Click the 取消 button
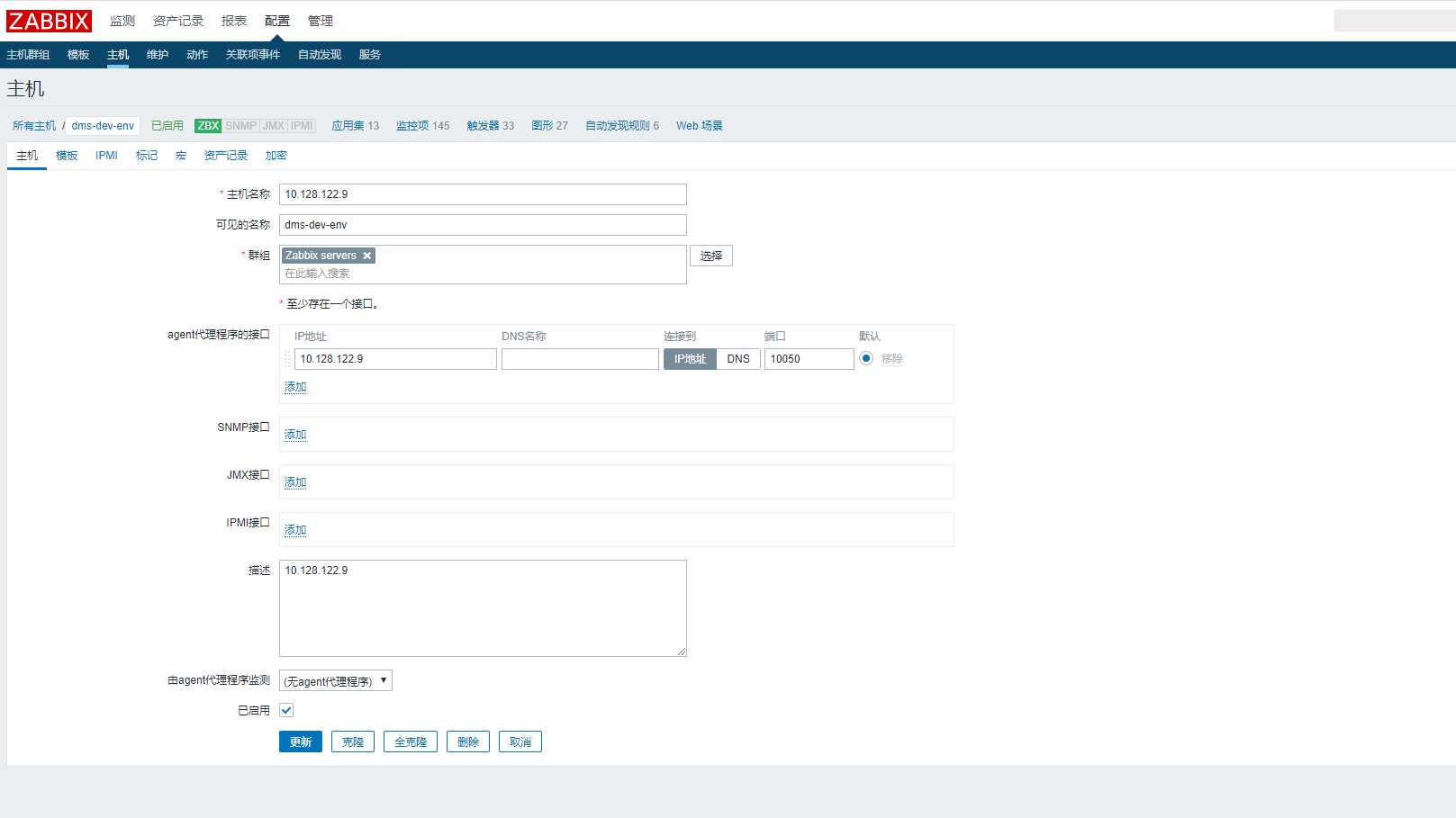The height and width of the screenshot is (818, 1456). (x=520, y=742)
